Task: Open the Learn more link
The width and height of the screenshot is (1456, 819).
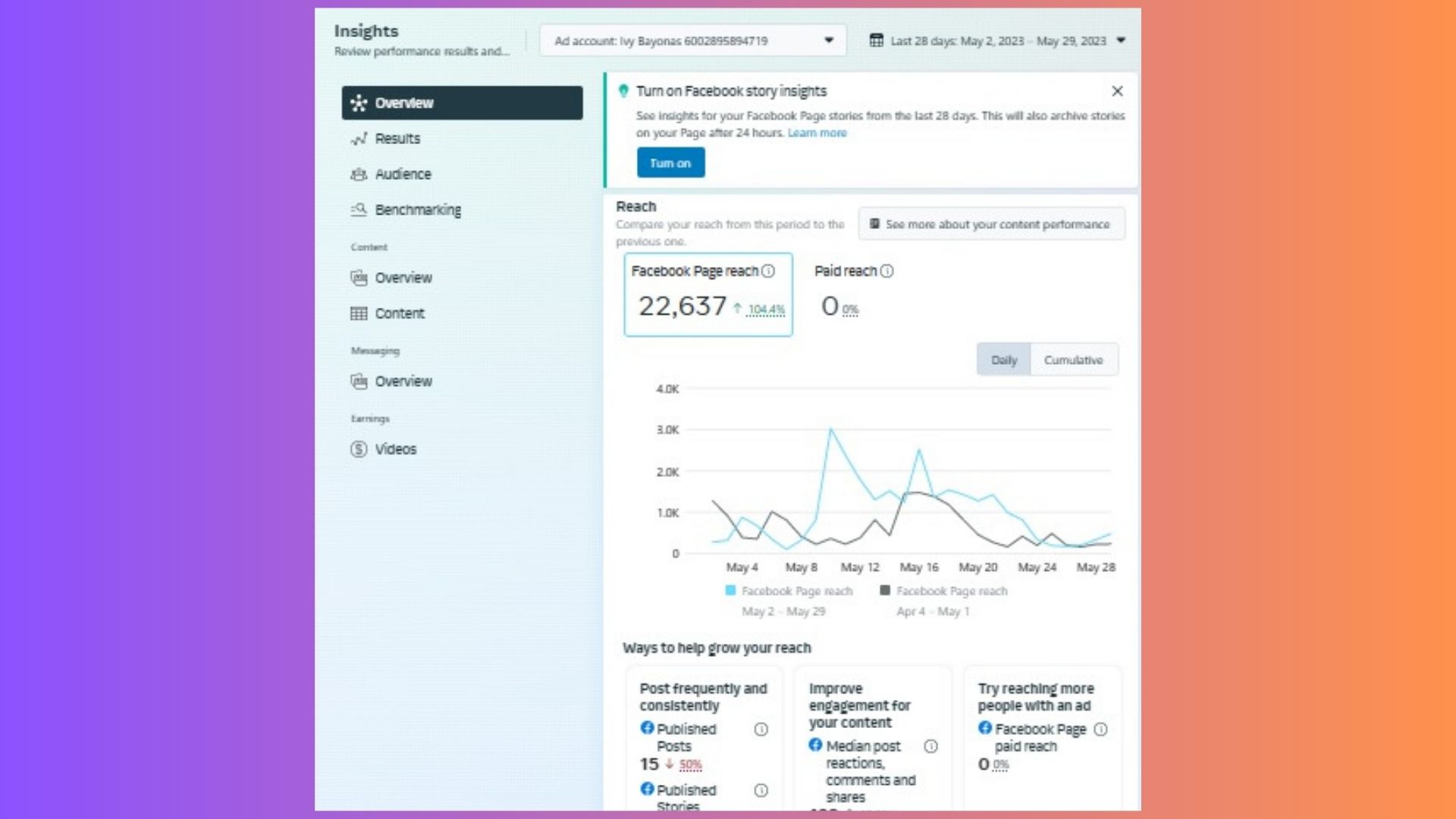Action: click(817, 133)
